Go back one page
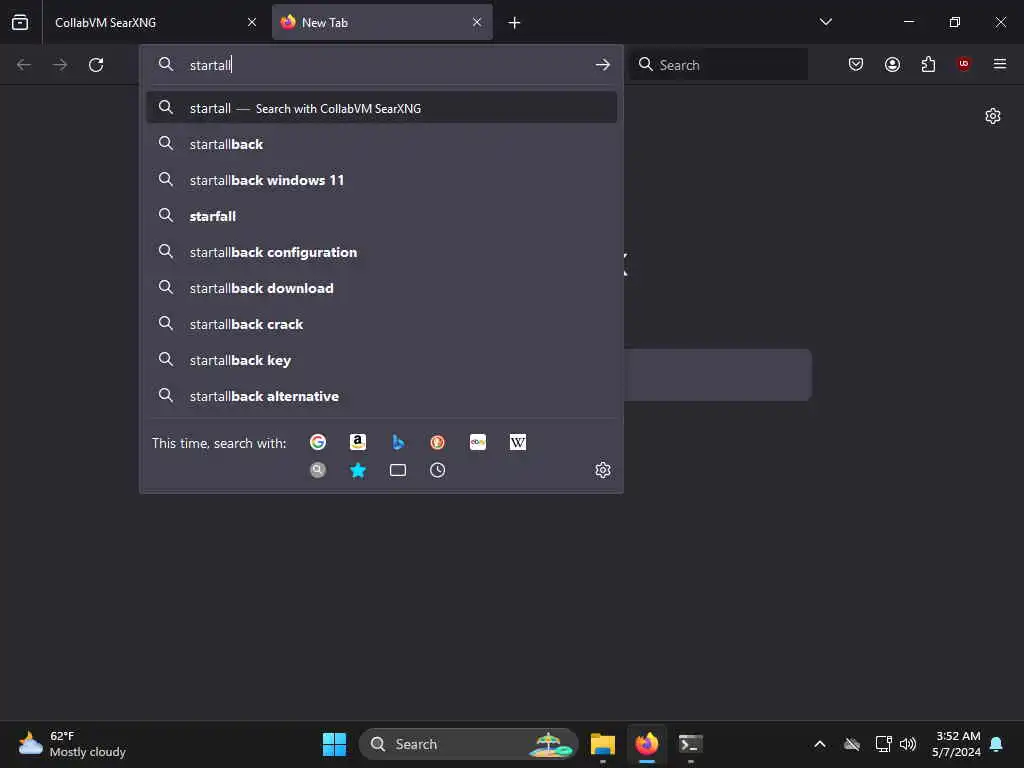 pyautogui.click(x=24, y=65)
